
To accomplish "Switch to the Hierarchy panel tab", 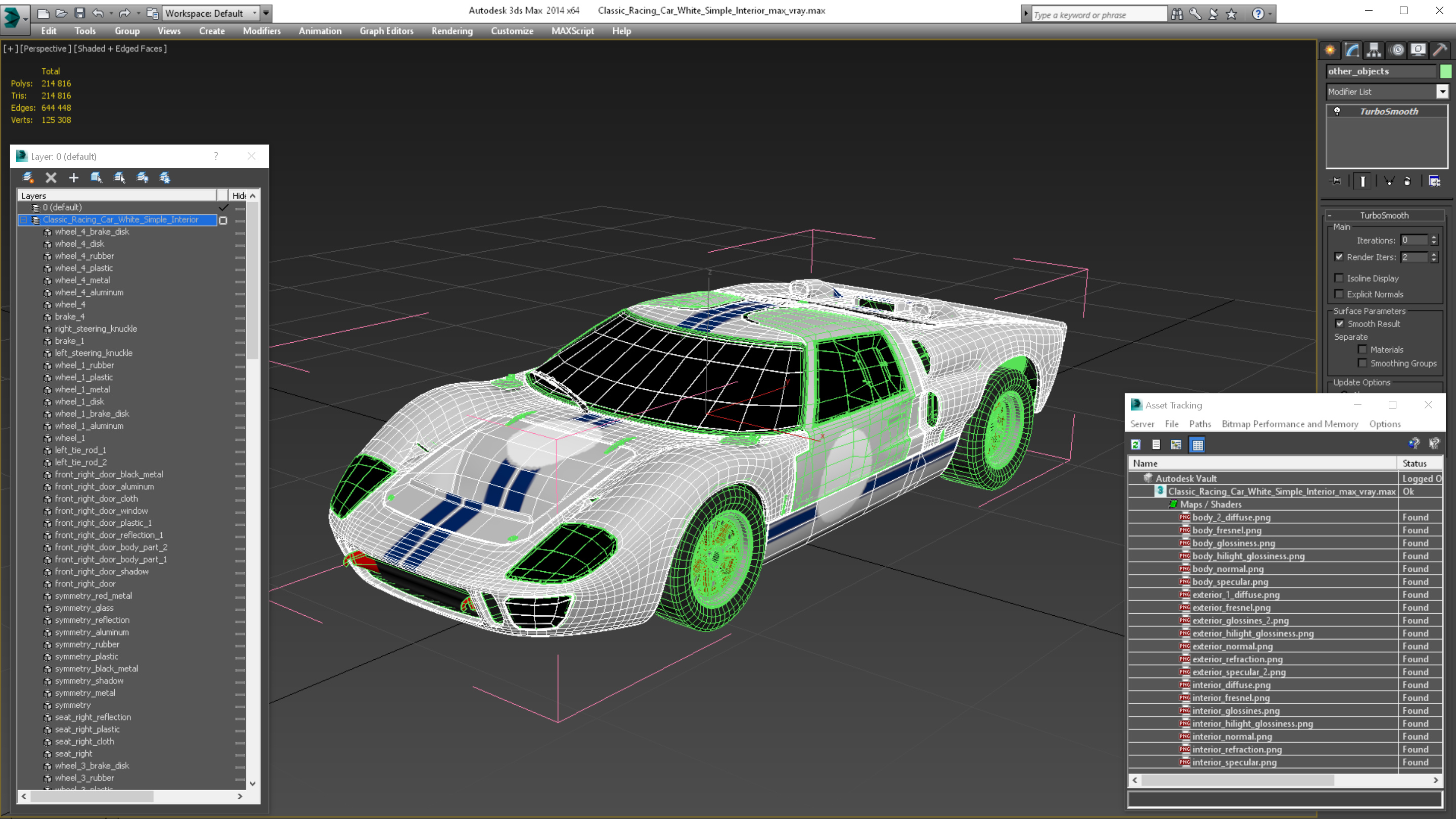I will (1374, 51).
